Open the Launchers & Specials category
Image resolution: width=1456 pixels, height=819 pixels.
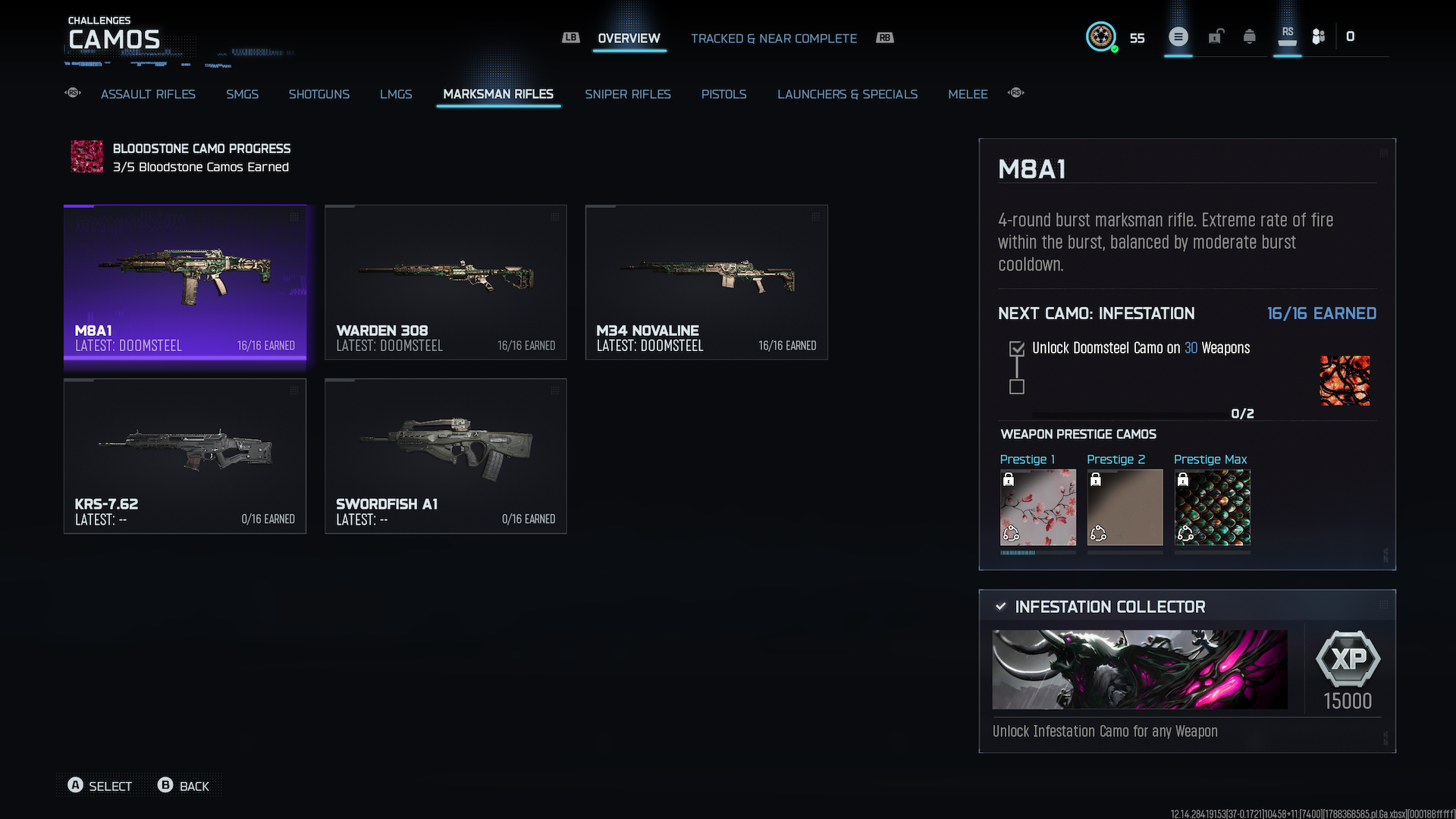pos(847,94)
